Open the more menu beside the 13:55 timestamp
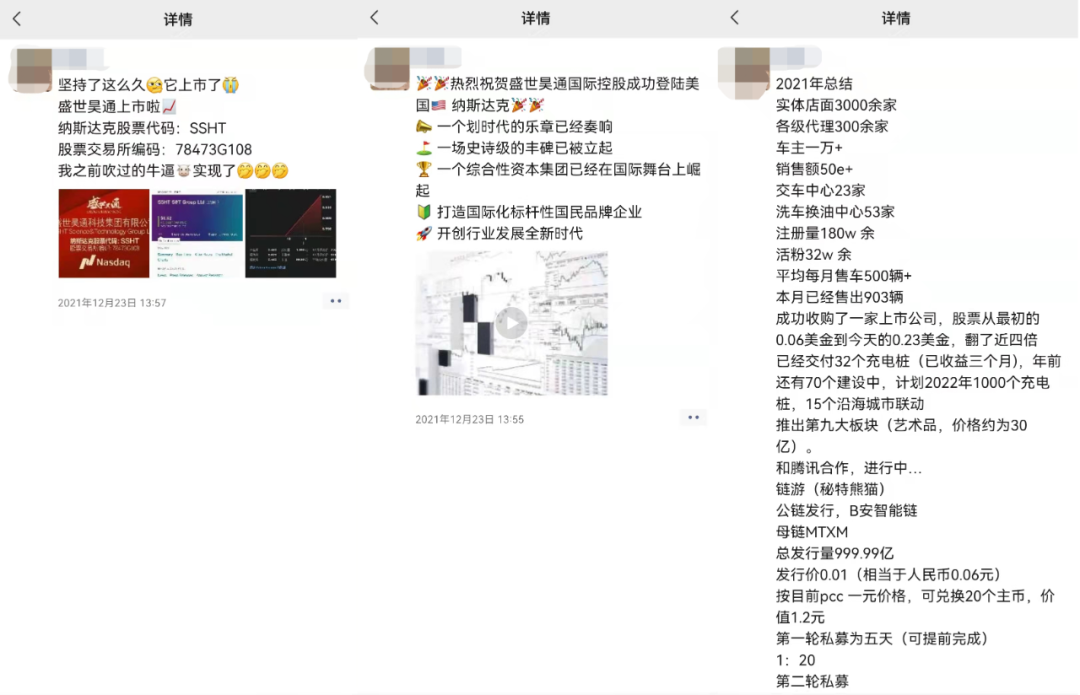The height and width of the screenshot is (695, 1080). pyautogui.click(x=693, y=417)
